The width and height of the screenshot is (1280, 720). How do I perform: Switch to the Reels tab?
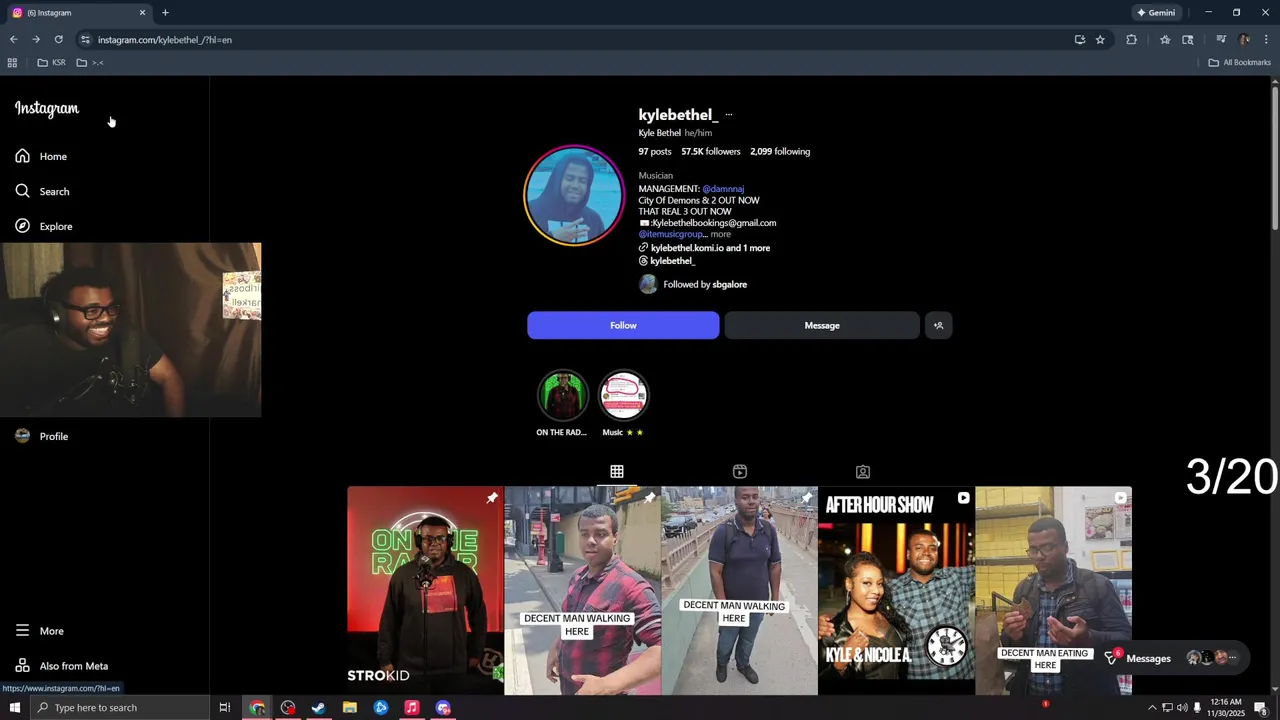[x=740, y=471]
